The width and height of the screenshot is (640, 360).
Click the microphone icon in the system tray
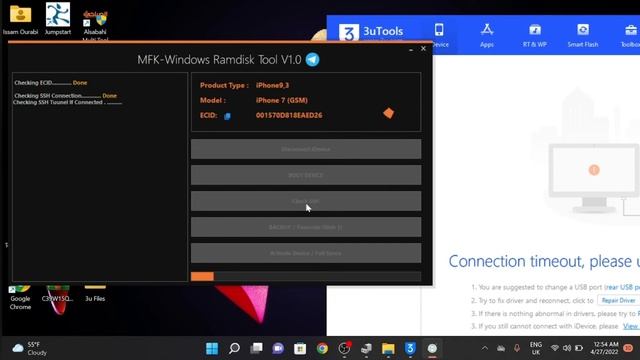[x=517, y=348]
